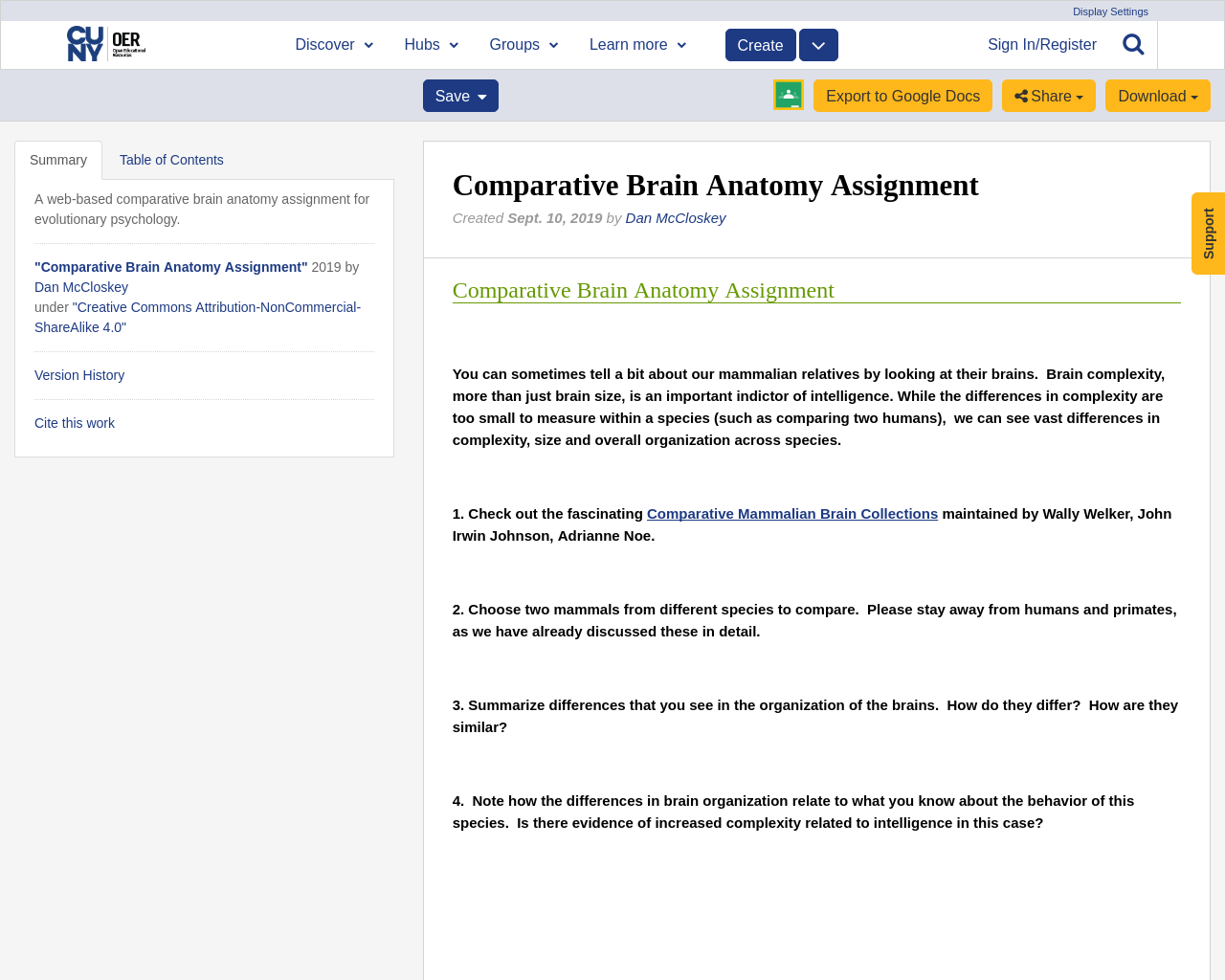Open the Comparative Mammalian Brain Collections link

point(792,513)
